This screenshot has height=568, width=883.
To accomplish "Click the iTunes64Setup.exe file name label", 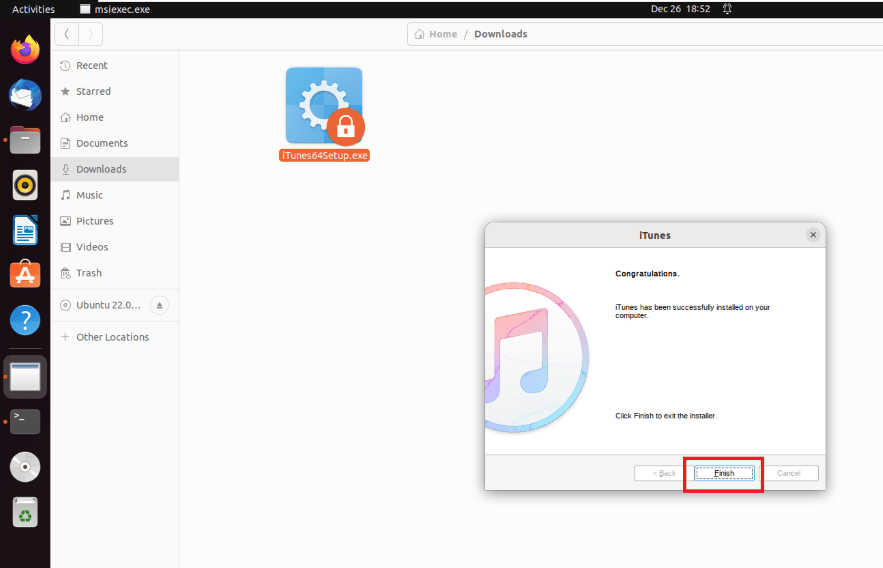I will 324,155.
